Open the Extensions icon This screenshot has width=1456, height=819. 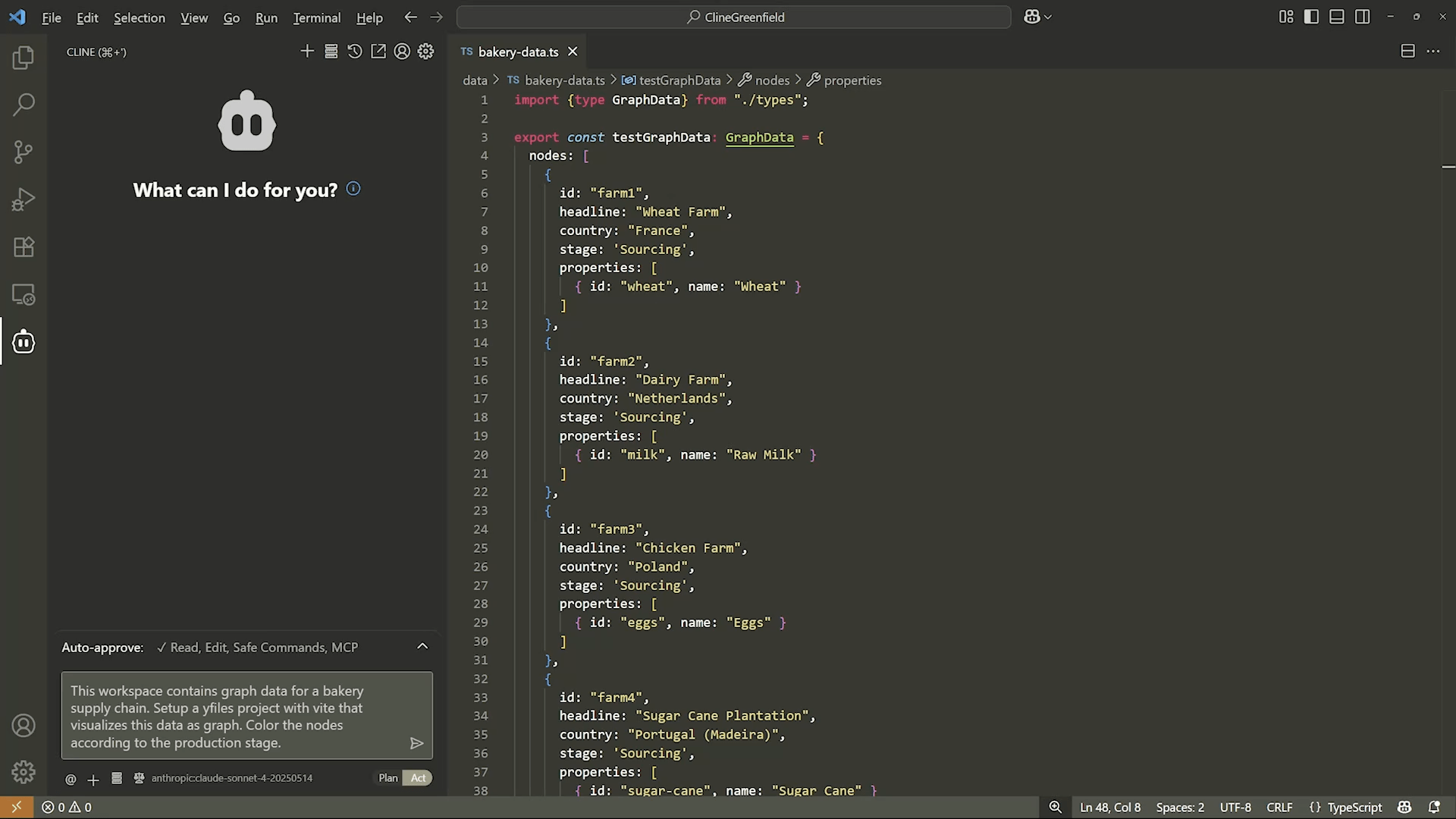tap(24, 246)
